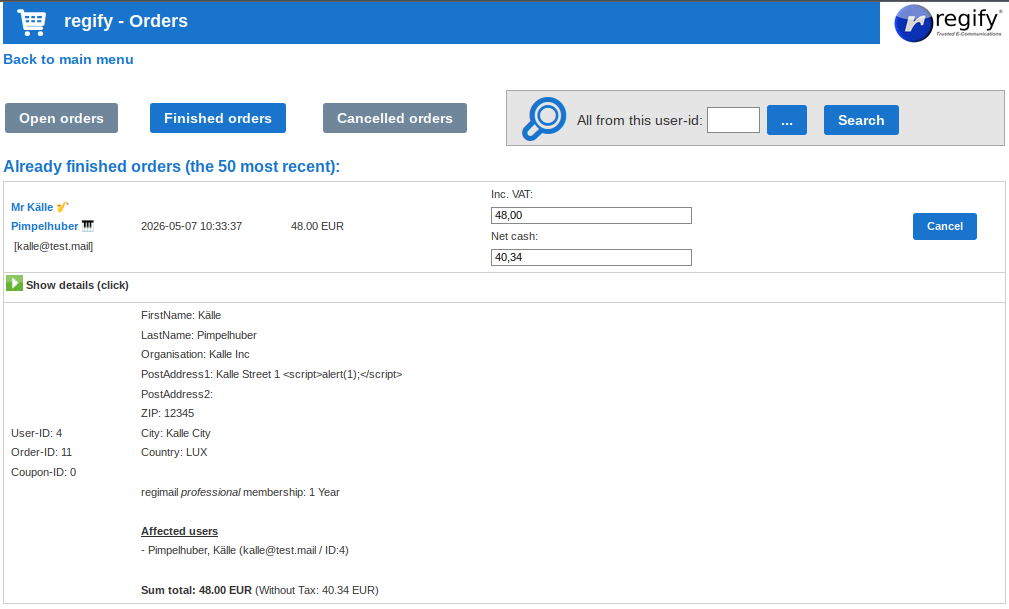This screenshot has width=1009, height=609.
Task: Click the regify logo
Action: [x=949, y=23]
